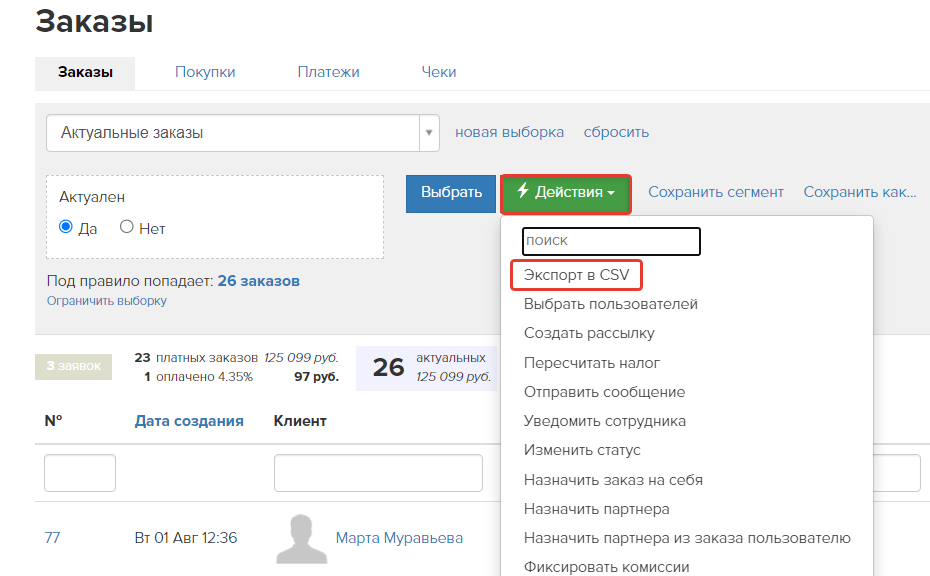Click the Выбрать button

(451, 193)
